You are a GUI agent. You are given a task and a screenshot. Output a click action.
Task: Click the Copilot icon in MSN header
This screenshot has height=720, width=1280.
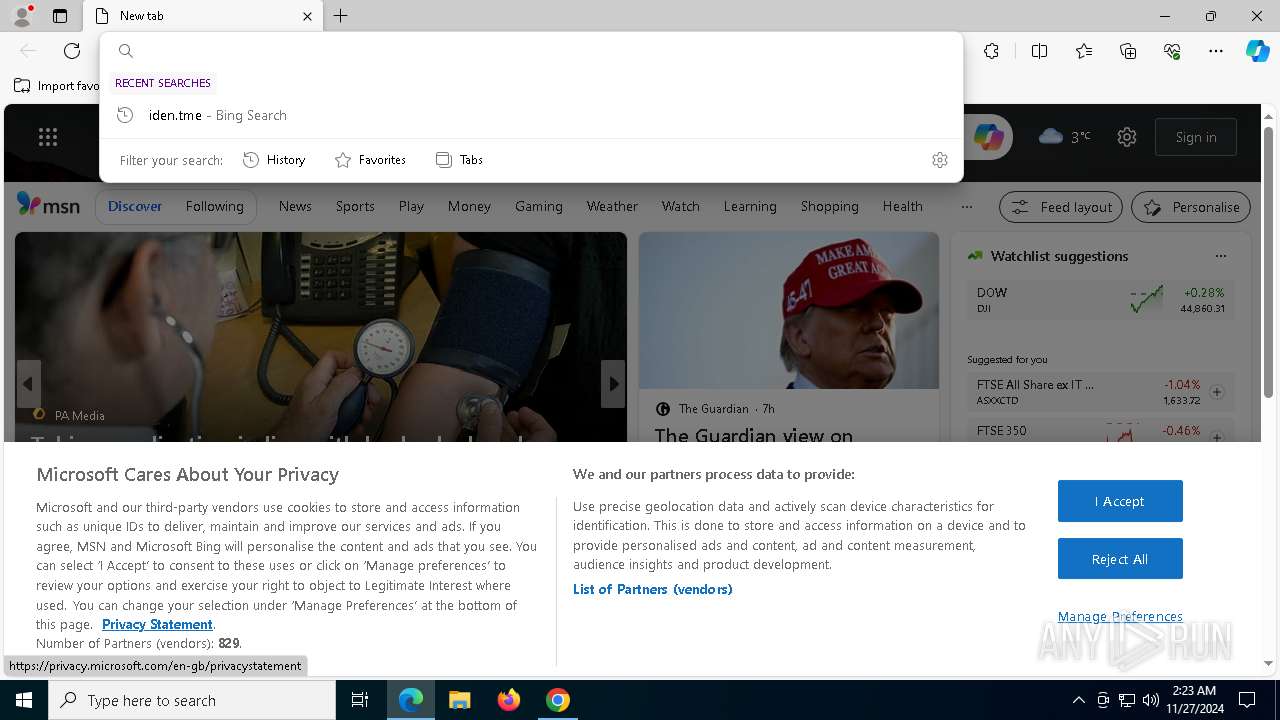(x=989, y=137)
